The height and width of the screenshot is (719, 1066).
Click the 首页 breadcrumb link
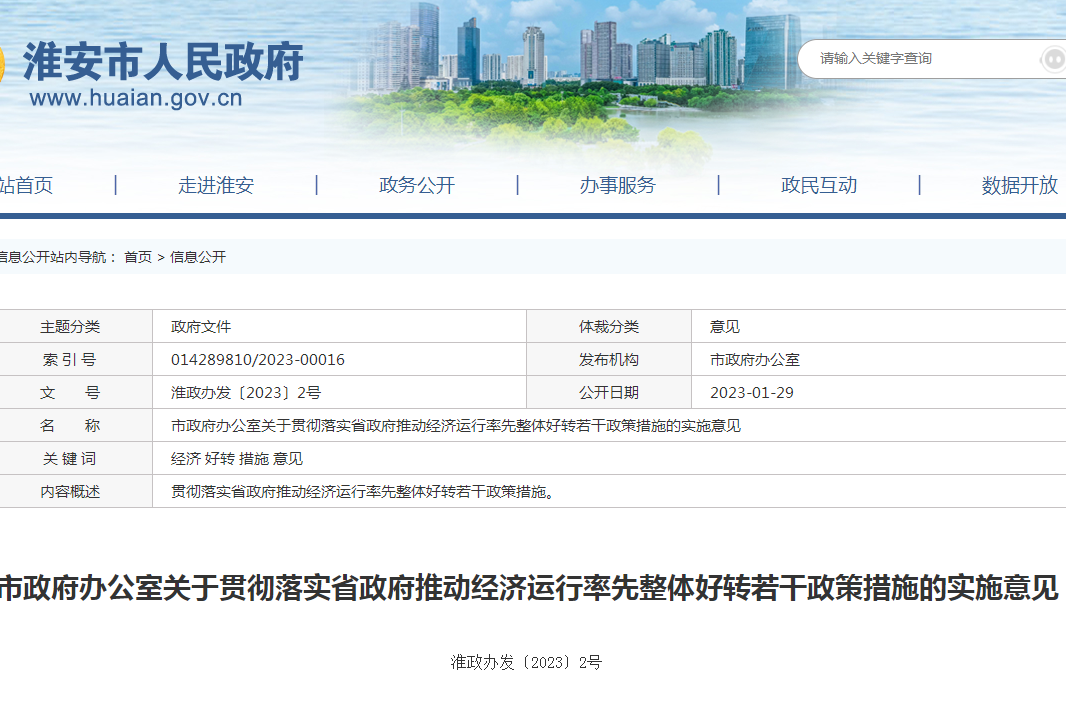[x=138, y=257]
